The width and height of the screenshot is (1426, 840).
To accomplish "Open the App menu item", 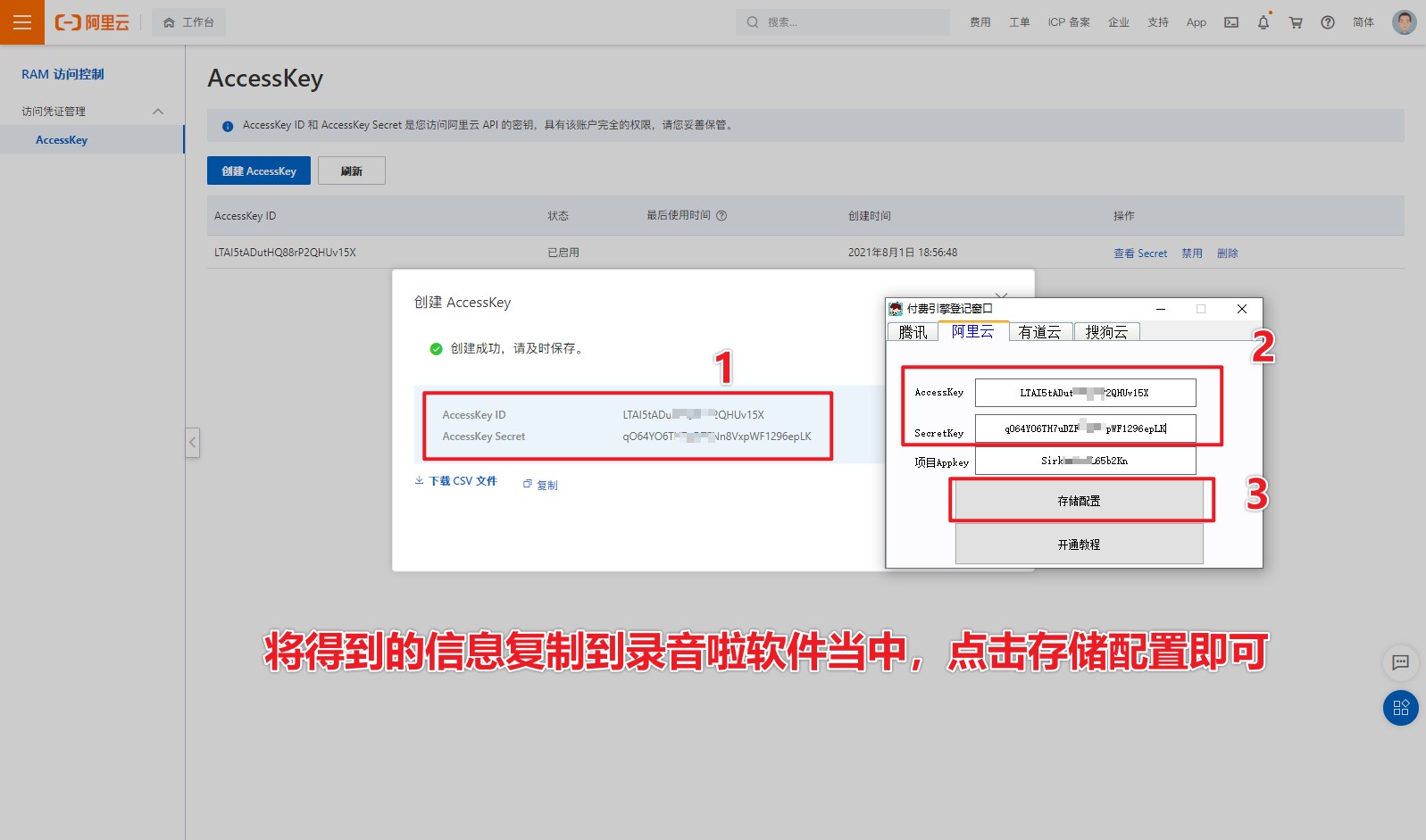I will [1197, 22].
